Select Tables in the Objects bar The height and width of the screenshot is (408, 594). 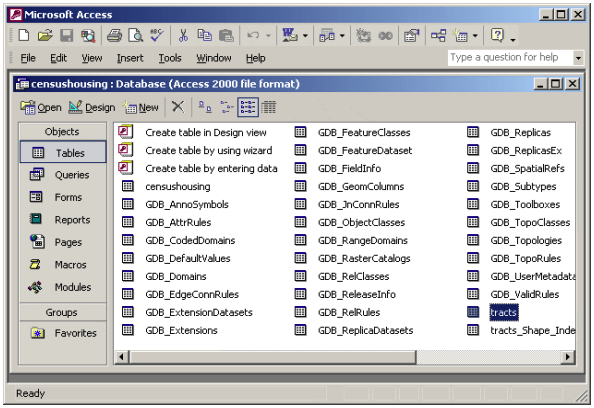tap(63, 152)
